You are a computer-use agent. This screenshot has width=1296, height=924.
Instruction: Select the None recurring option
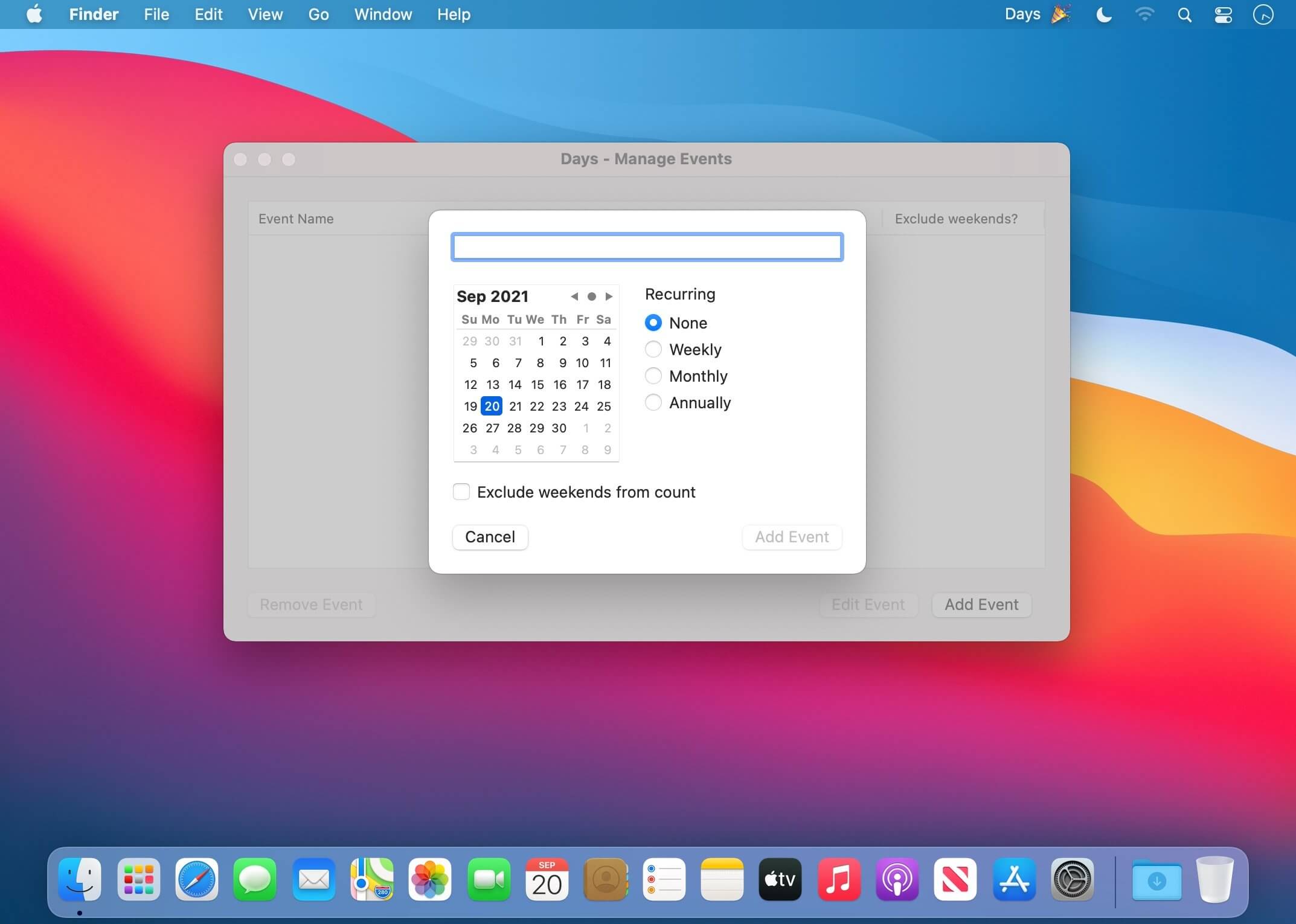point(653,323)
